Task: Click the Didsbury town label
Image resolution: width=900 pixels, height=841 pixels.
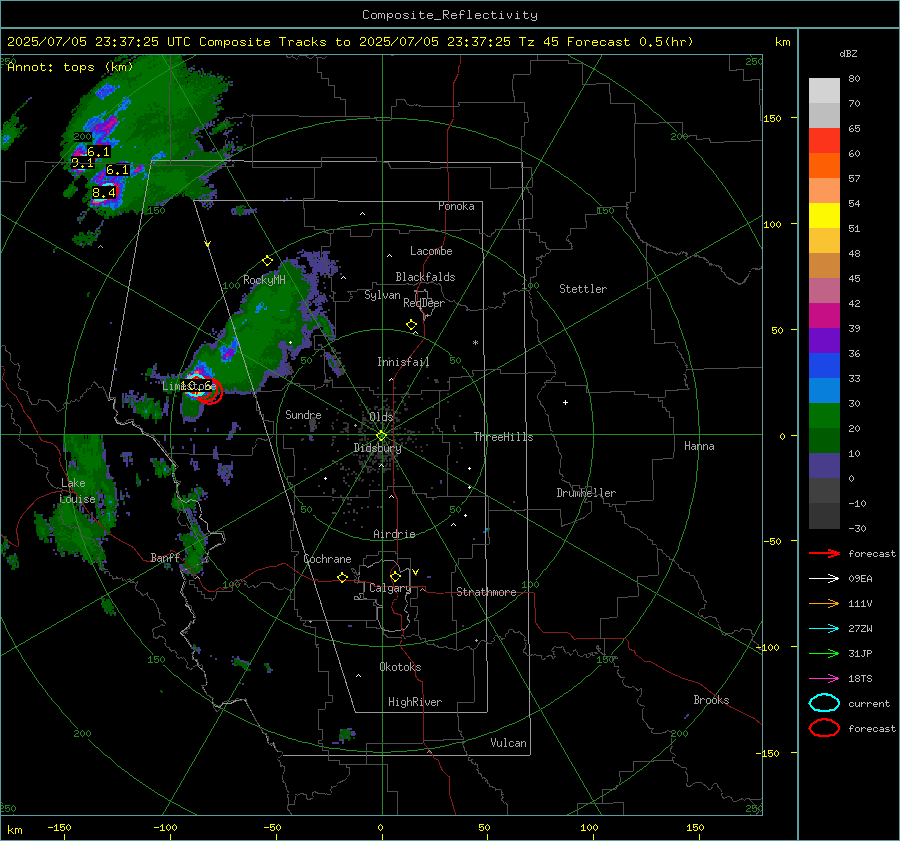Action: tap(378, 448)
